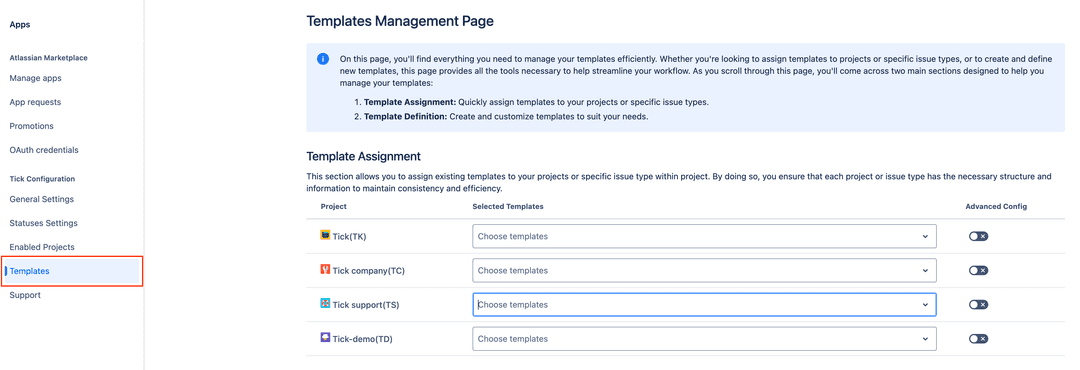Image resolution: width=1080 pixels, height=370 pixels.
Task: Click the Advanced Config column header
Action: [996, 207]
